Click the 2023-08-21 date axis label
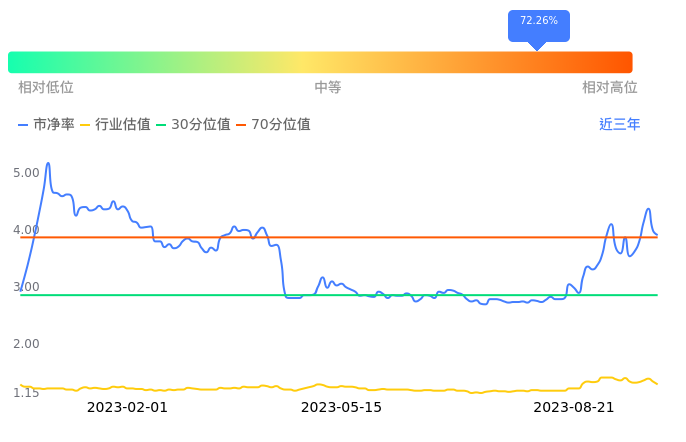 tap(573, 407)
